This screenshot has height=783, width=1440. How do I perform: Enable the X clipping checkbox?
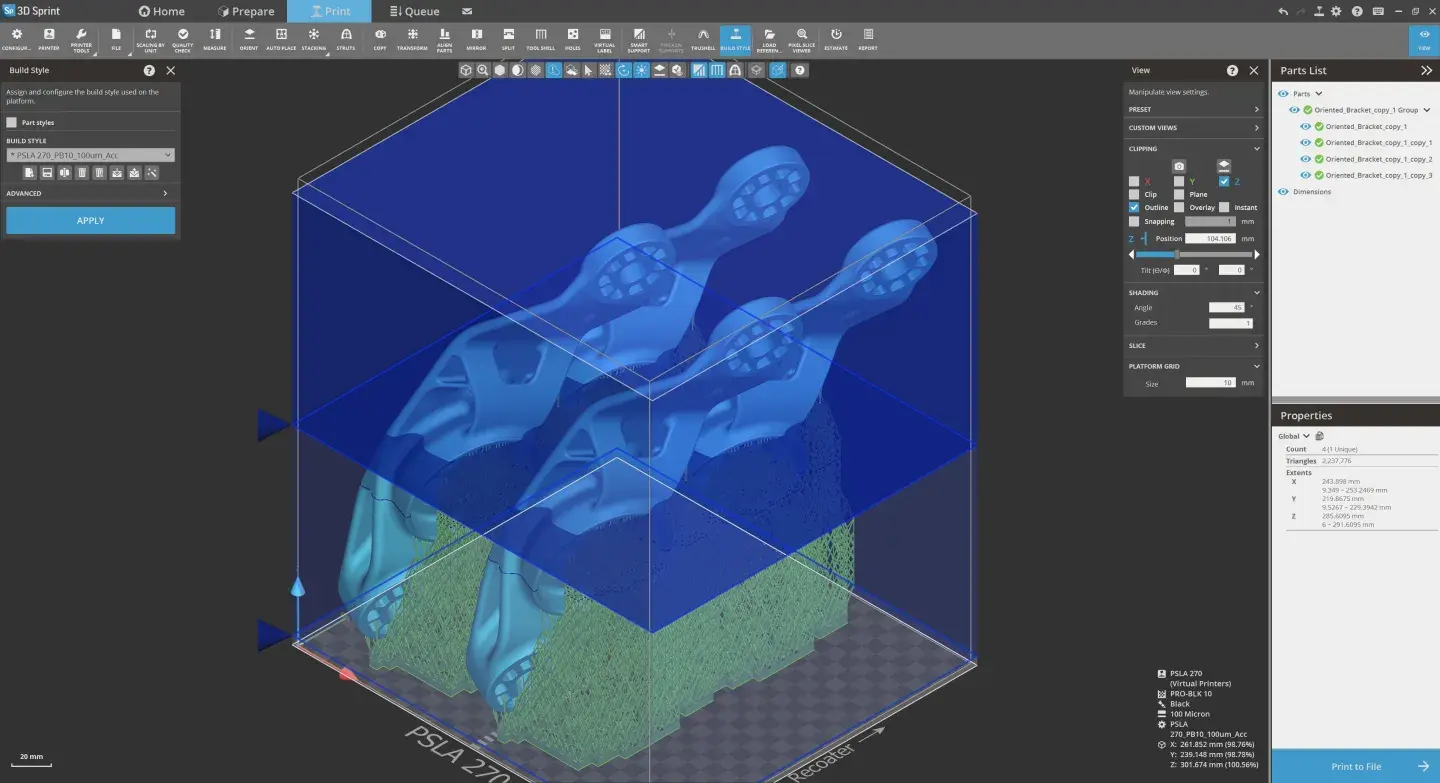click(1134, 181)
